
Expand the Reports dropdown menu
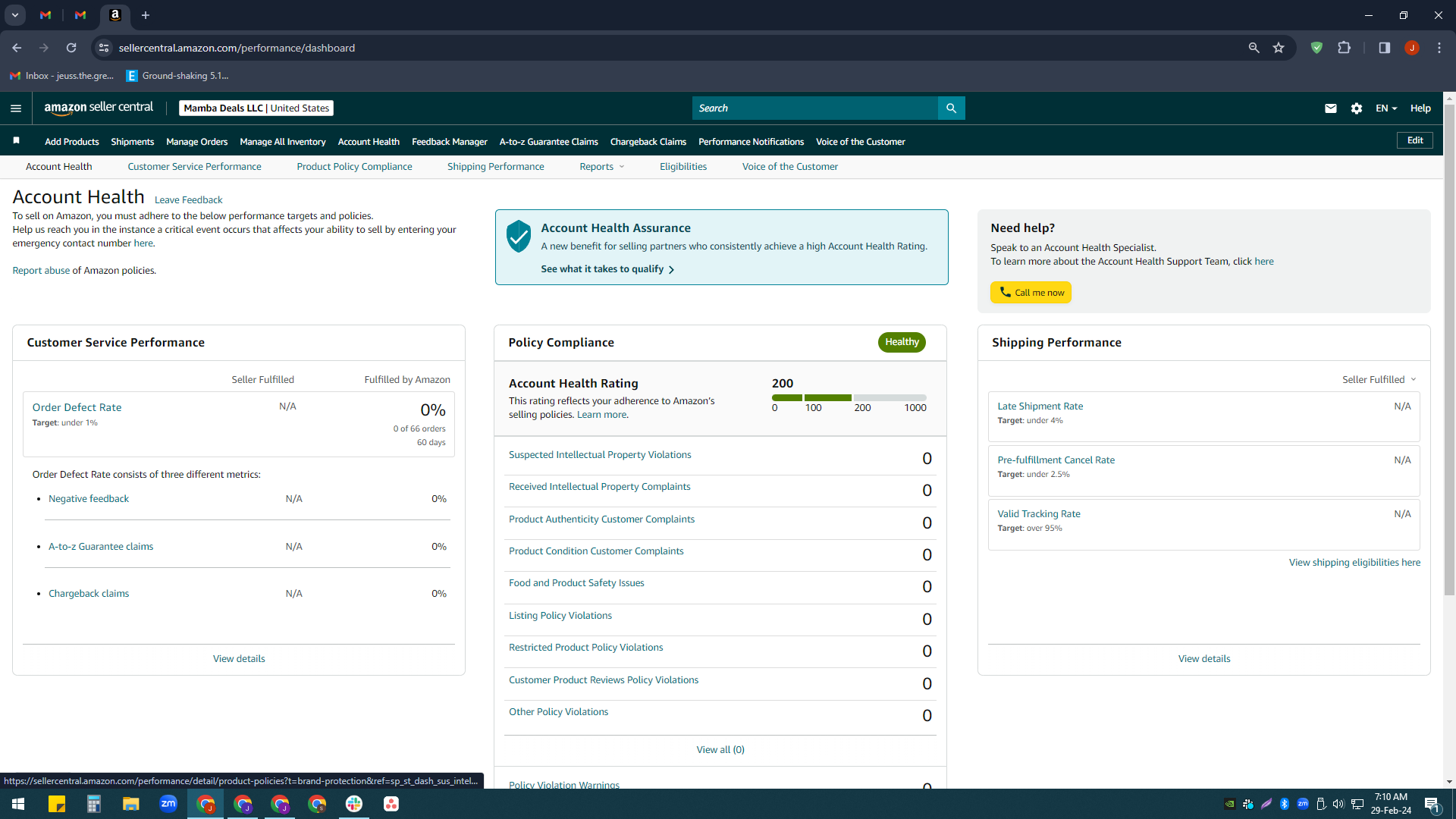coord(602,167)
